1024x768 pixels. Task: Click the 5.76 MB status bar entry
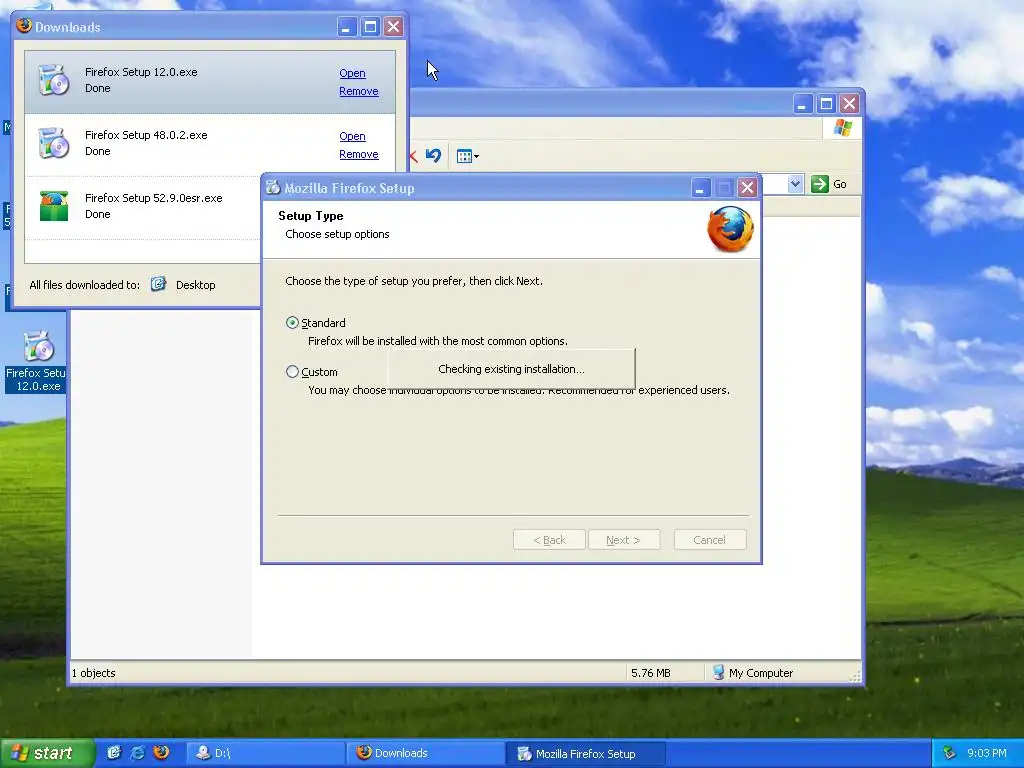(650, 673)
